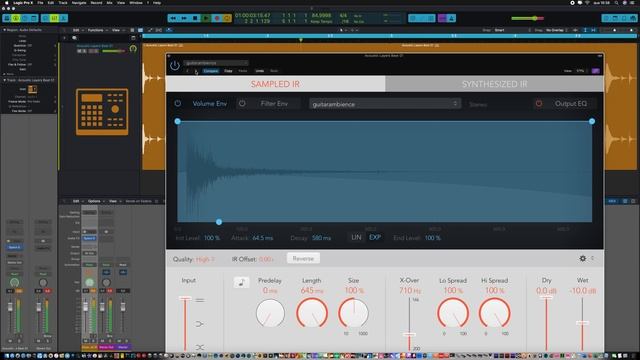
Task: Open the Track menu
Action: (63, 3)
